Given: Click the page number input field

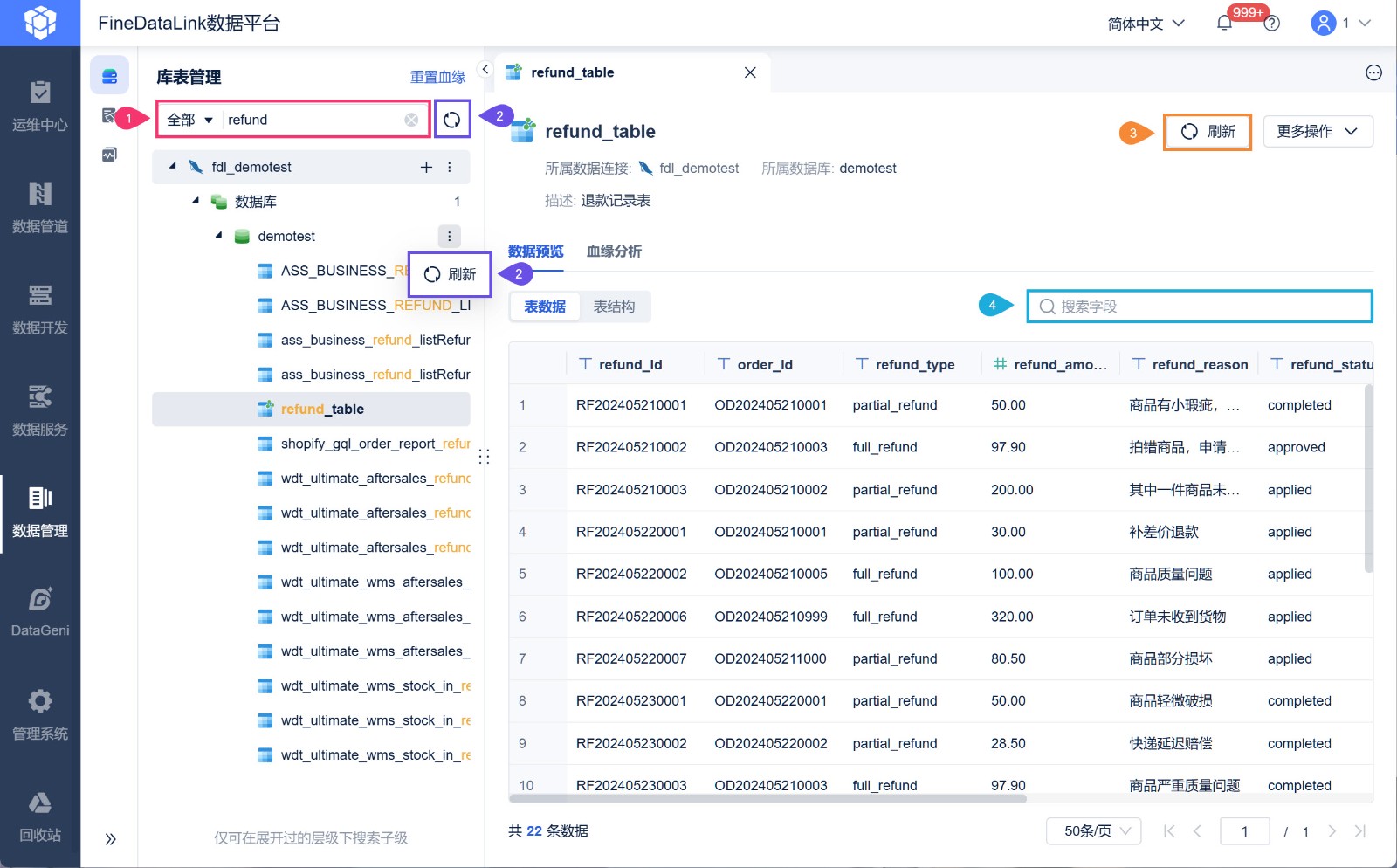Looking at the screenshot, I should [x=1244, y=831].
